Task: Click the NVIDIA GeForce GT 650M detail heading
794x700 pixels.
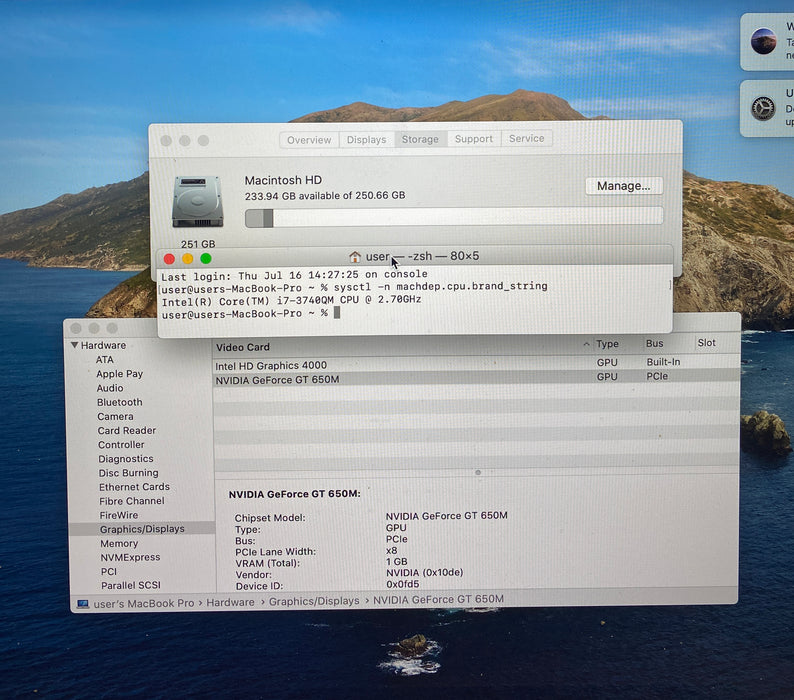Action: (x=294, y=494)
